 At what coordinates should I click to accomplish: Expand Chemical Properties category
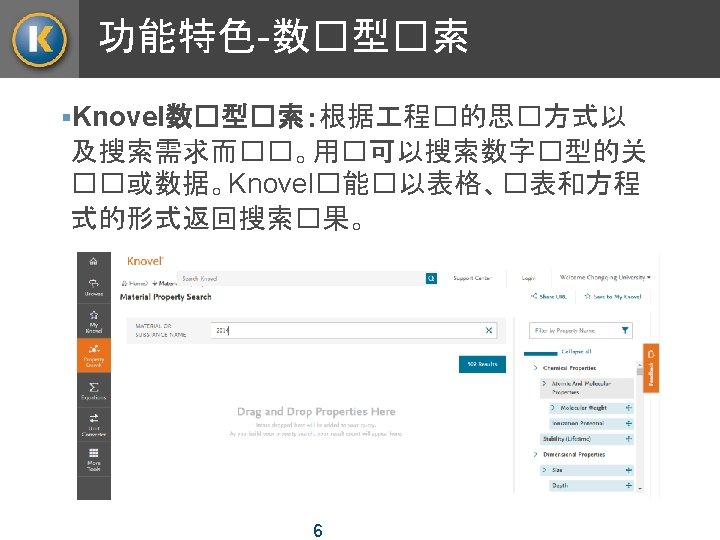[535, 368]
